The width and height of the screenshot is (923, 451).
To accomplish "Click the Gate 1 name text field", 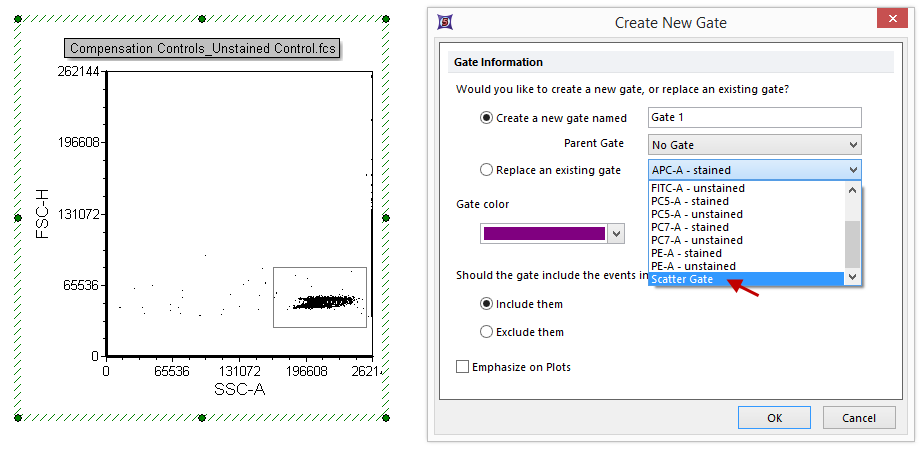I will [754, 118].
